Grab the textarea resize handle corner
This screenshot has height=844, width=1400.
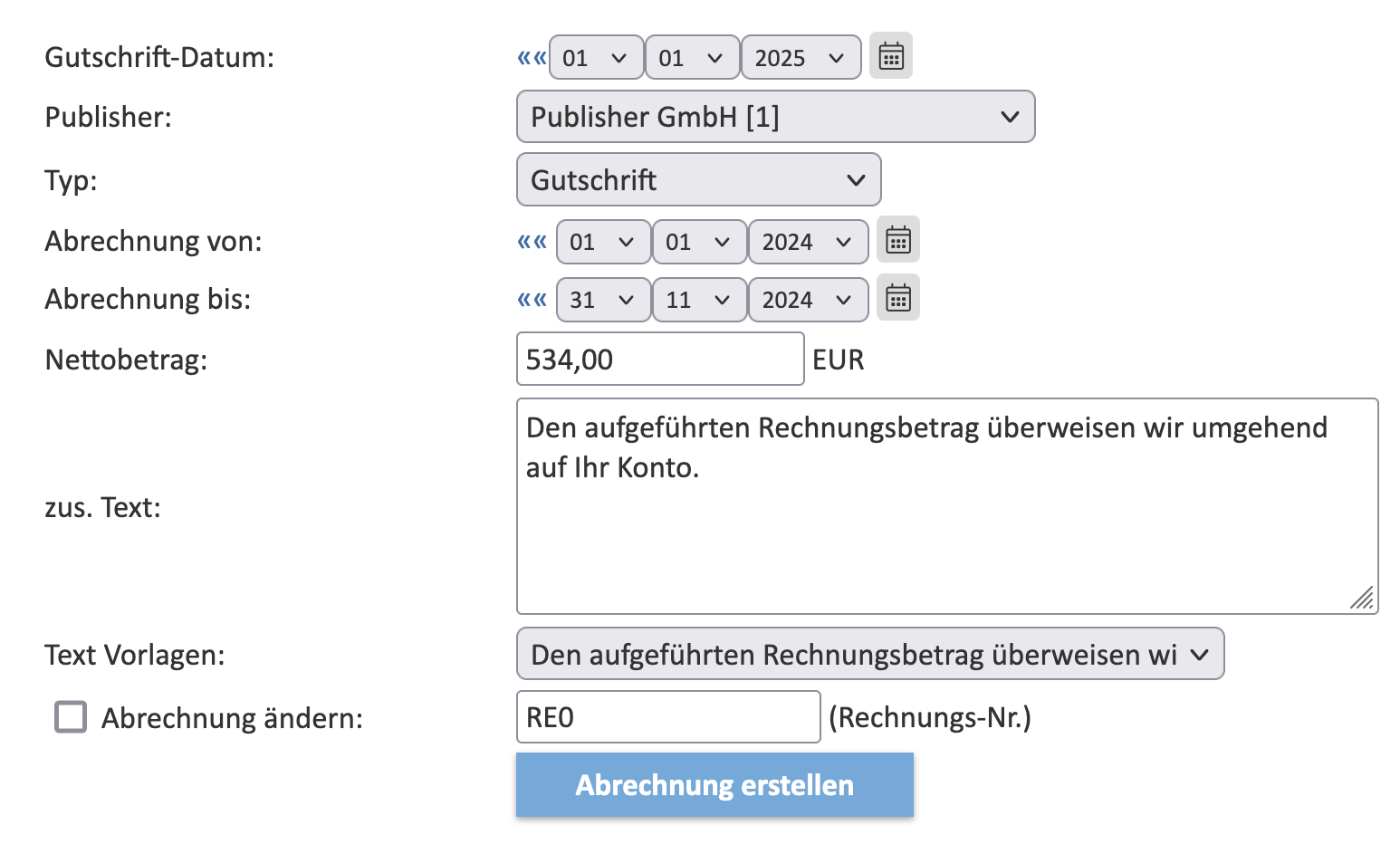coord(1362,598)
